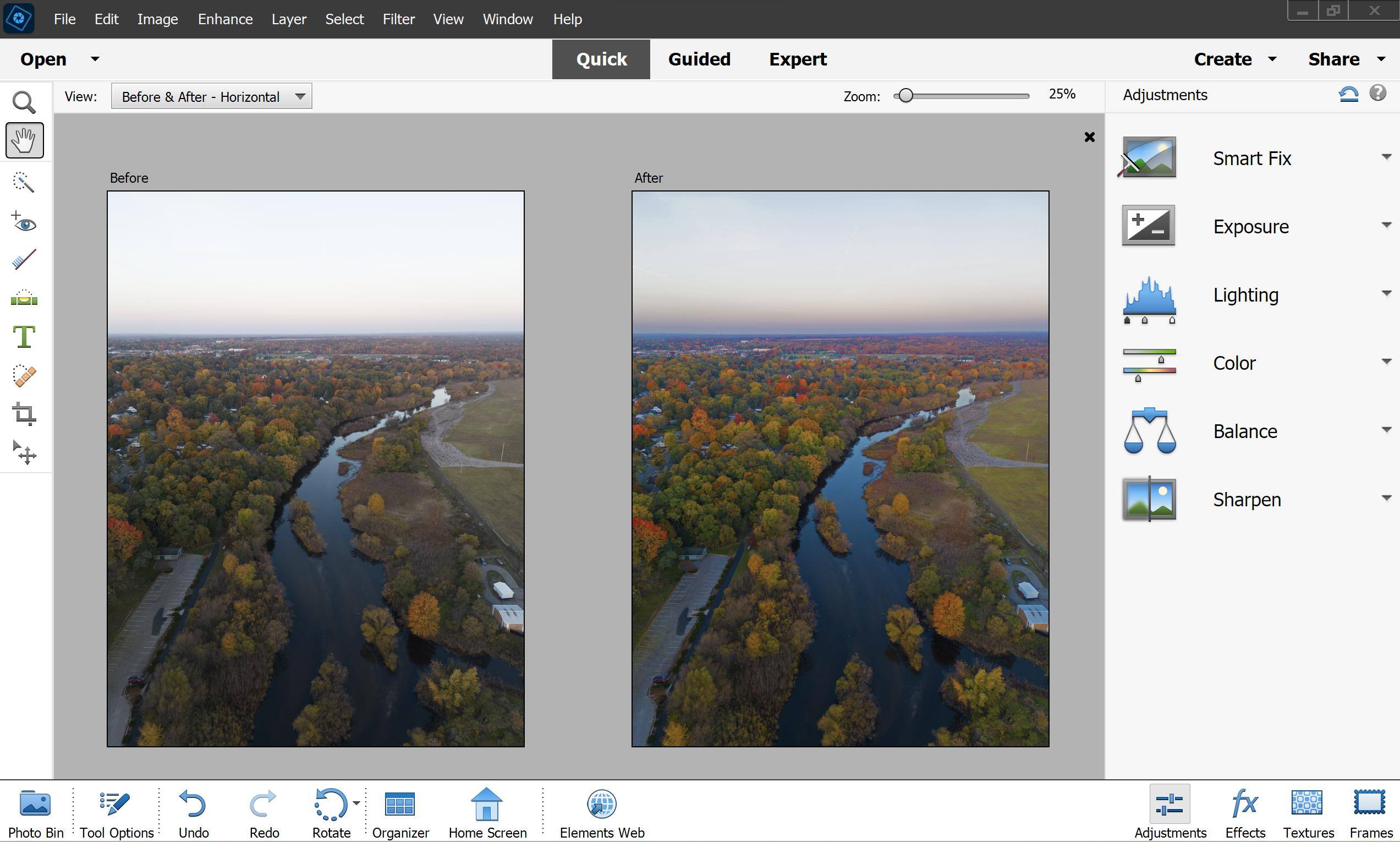Switch to the Guided tab

[699, 59]
